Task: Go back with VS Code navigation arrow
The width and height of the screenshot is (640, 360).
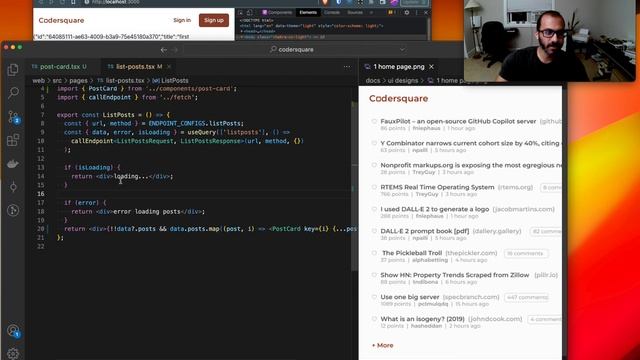Action: pos(164,50)
